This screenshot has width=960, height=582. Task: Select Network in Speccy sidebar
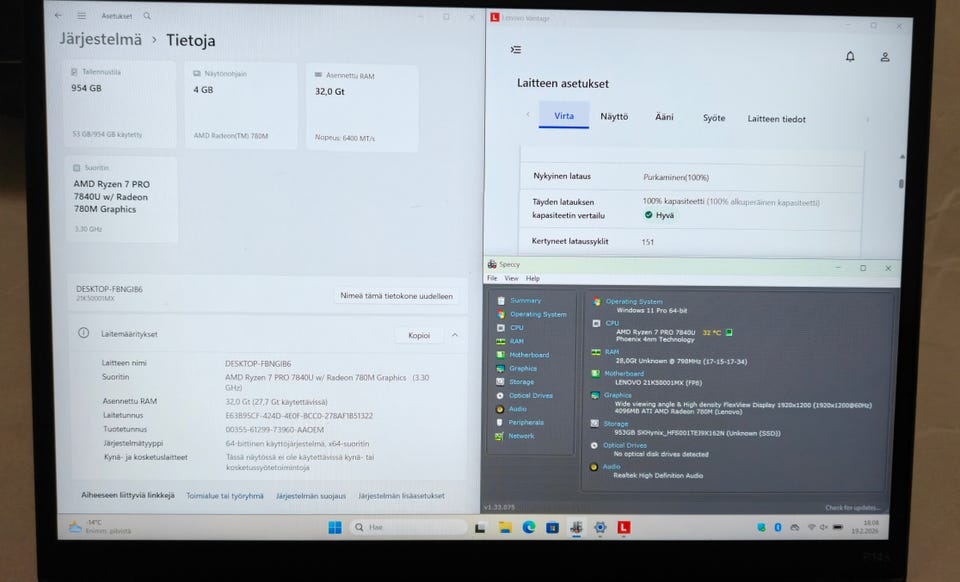[x=521, y=436]
